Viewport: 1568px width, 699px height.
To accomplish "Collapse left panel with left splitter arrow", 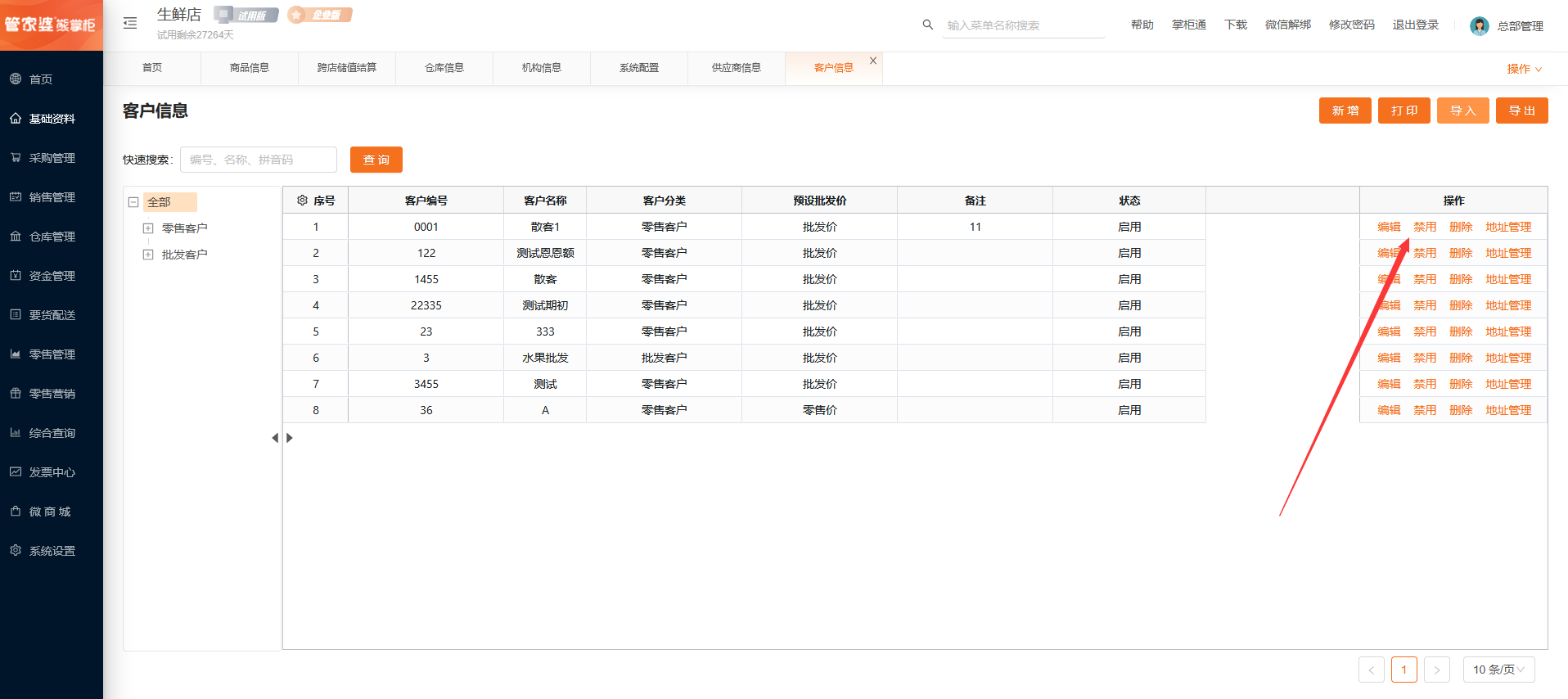I will (x=275, y=438).
